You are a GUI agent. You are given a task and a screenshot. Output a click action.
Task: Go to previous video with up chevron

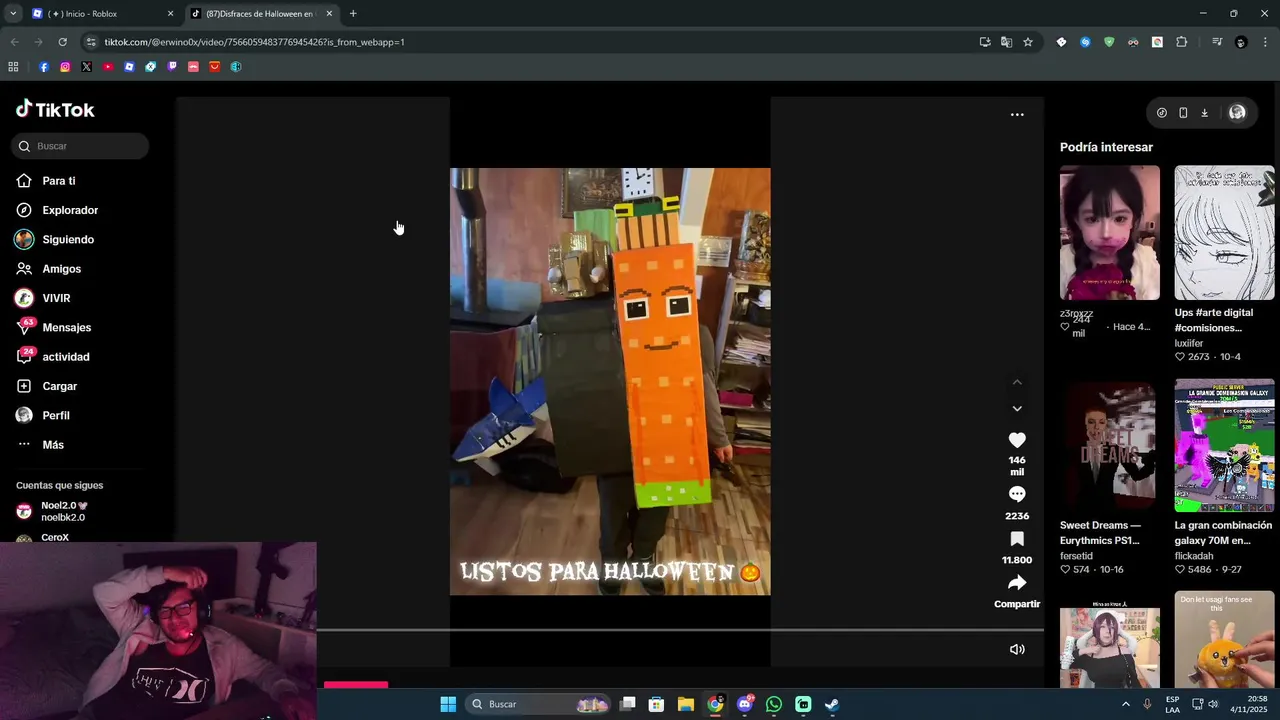point(1017,382)
